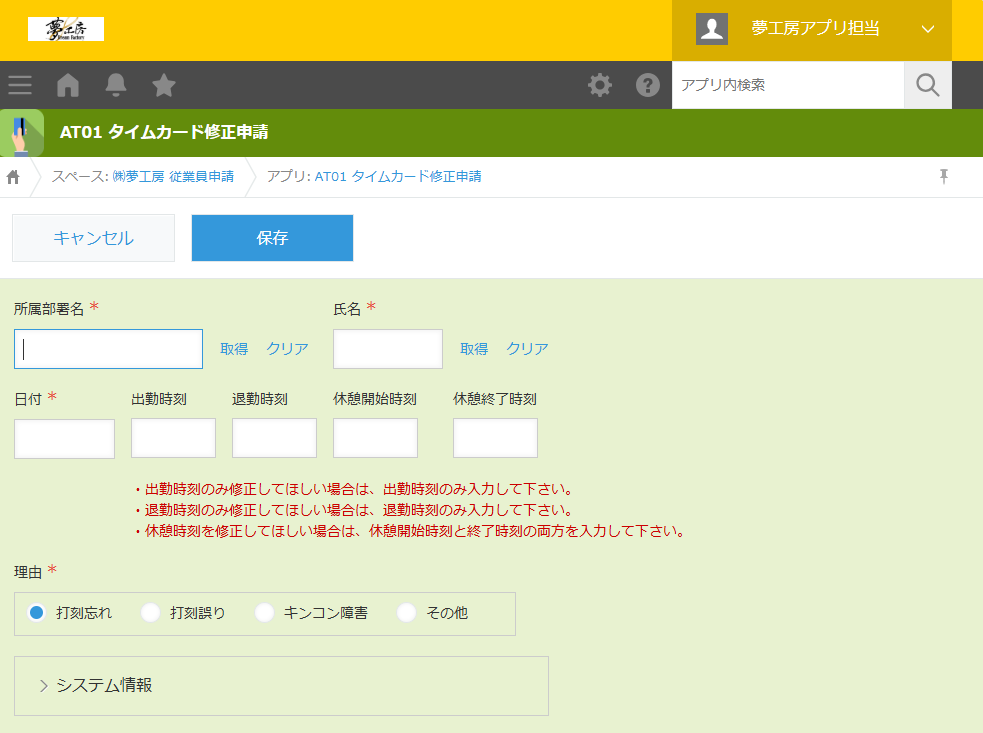983x733 pixels.
Task: Open the favorites star icon
Action: (x=164, y=85)
